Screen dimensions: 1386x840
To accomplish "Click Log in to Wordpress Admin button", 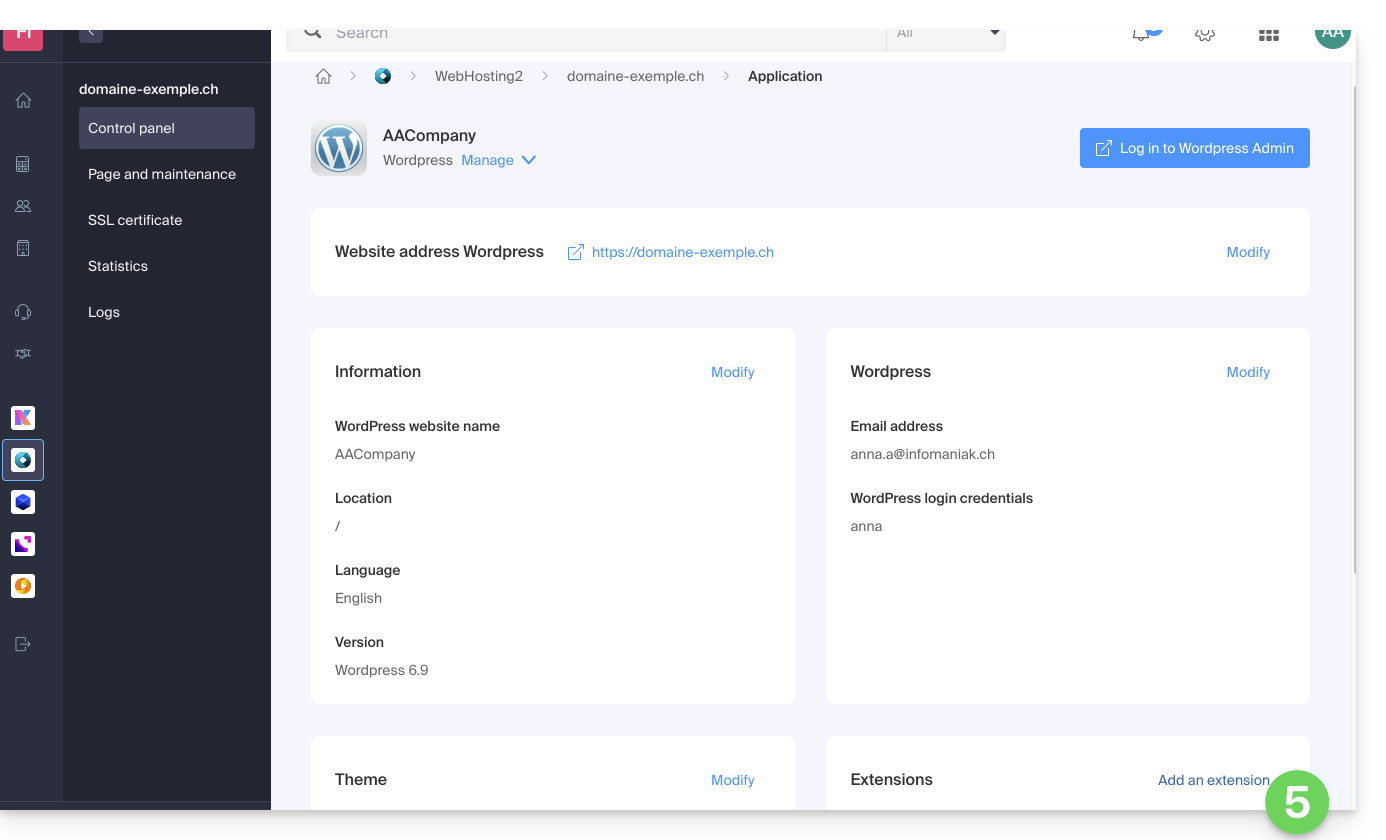I will point(1194,148).
